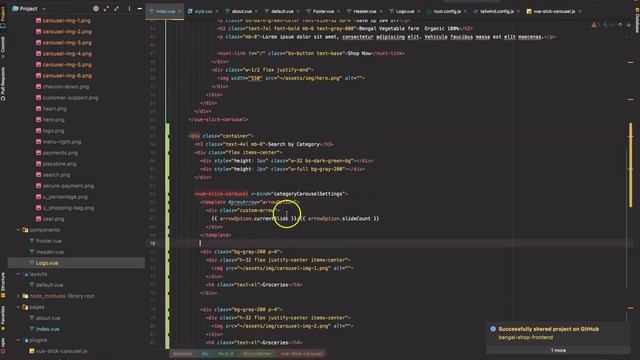Collapse the plugins folder
Image resolution: width=640 pixels, height=360 pixels.
[x=18, y=340]
